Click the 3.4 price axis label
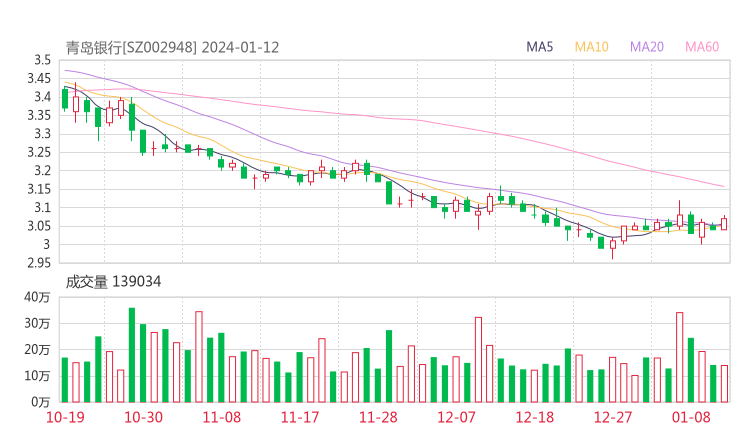Screen dimensions: 740x440 pyautogui.click(x=42, y=97)
